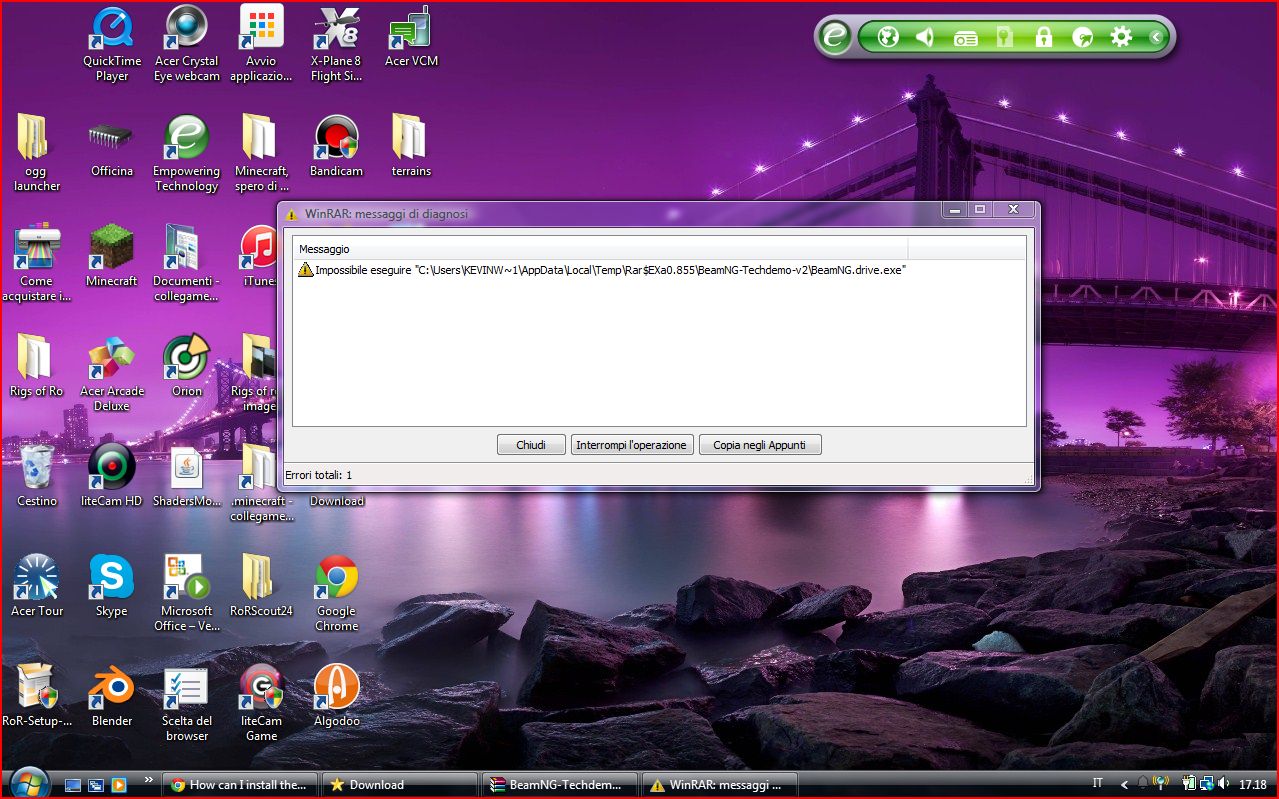Open the volume icon in system tray

tap(1225, 784)
